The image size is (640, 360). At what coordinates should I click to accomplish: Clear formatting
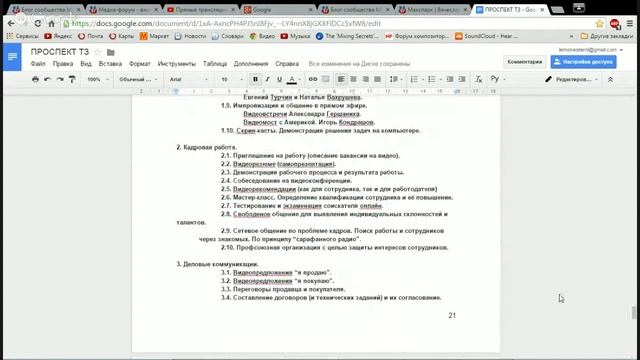coord(478,79)
